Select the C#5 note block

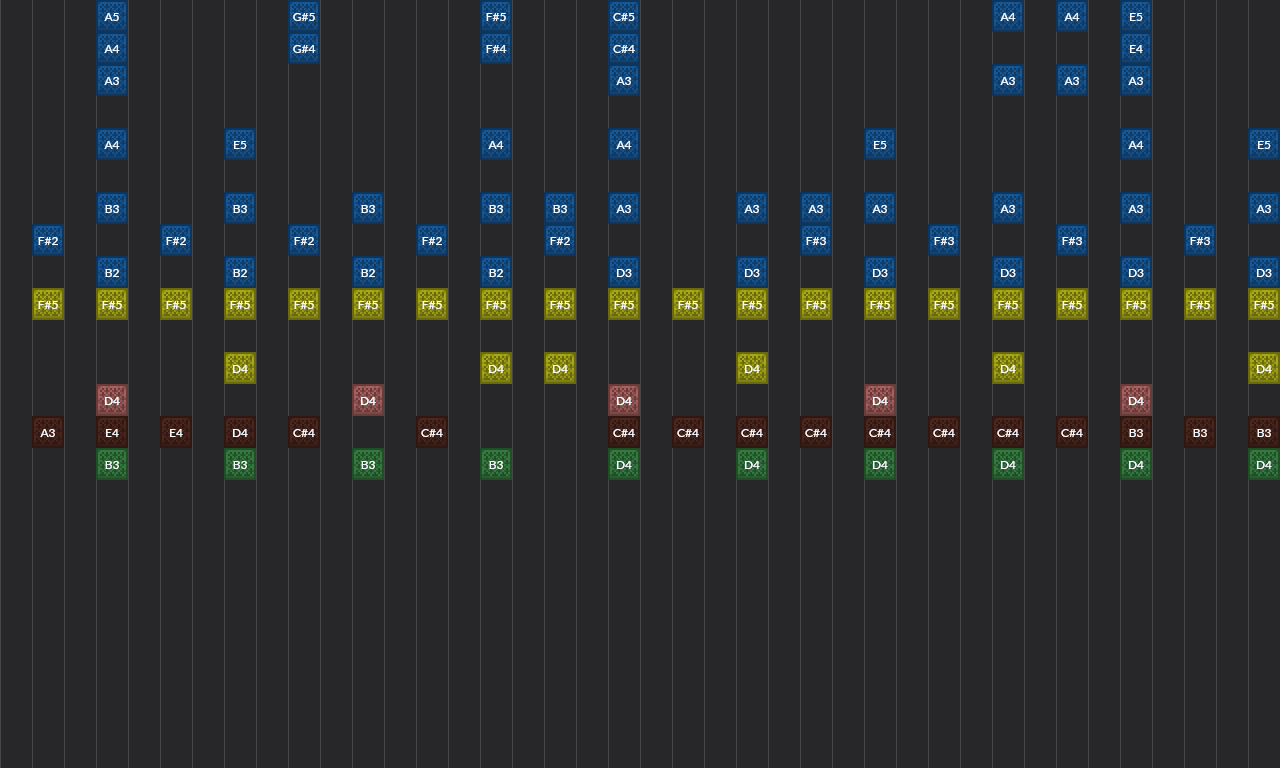click(x=624, y=16)
